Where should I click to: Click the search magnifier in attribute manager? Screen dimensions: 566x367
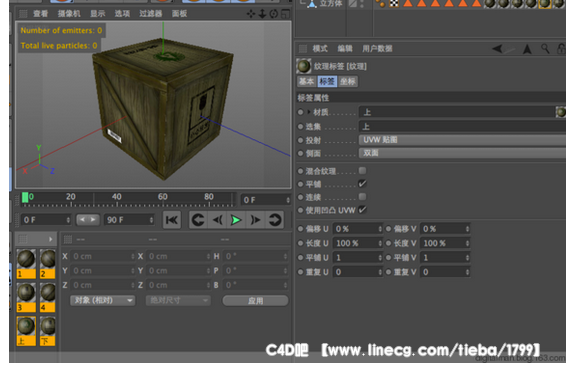(545, 48)
